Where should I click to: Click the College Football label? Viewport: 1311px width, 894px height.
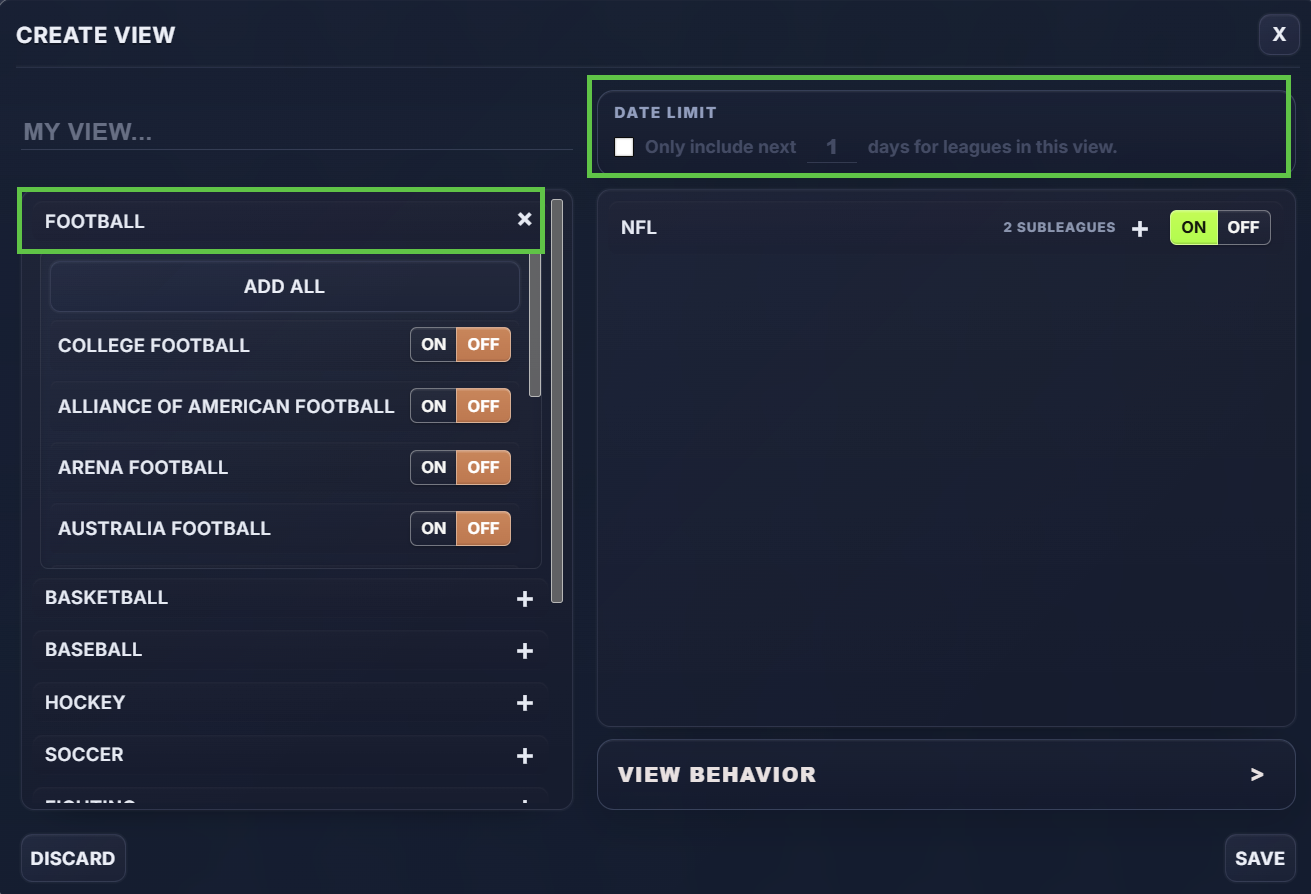(154, 346)
